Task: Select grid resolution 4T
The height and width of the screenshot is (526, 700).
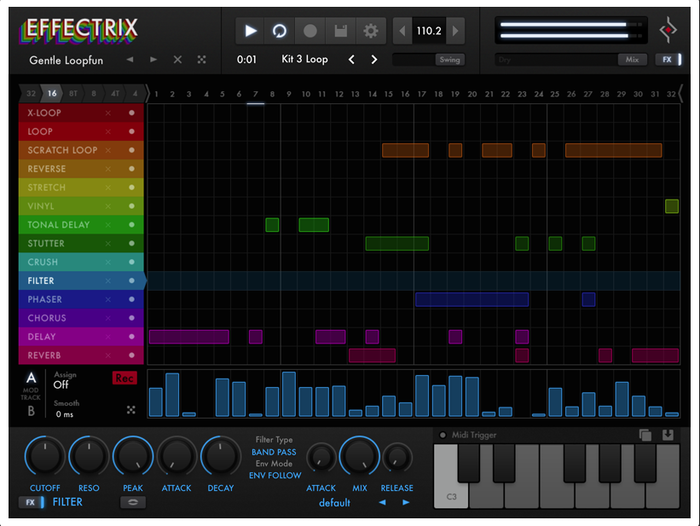Action: coord(115,93)
